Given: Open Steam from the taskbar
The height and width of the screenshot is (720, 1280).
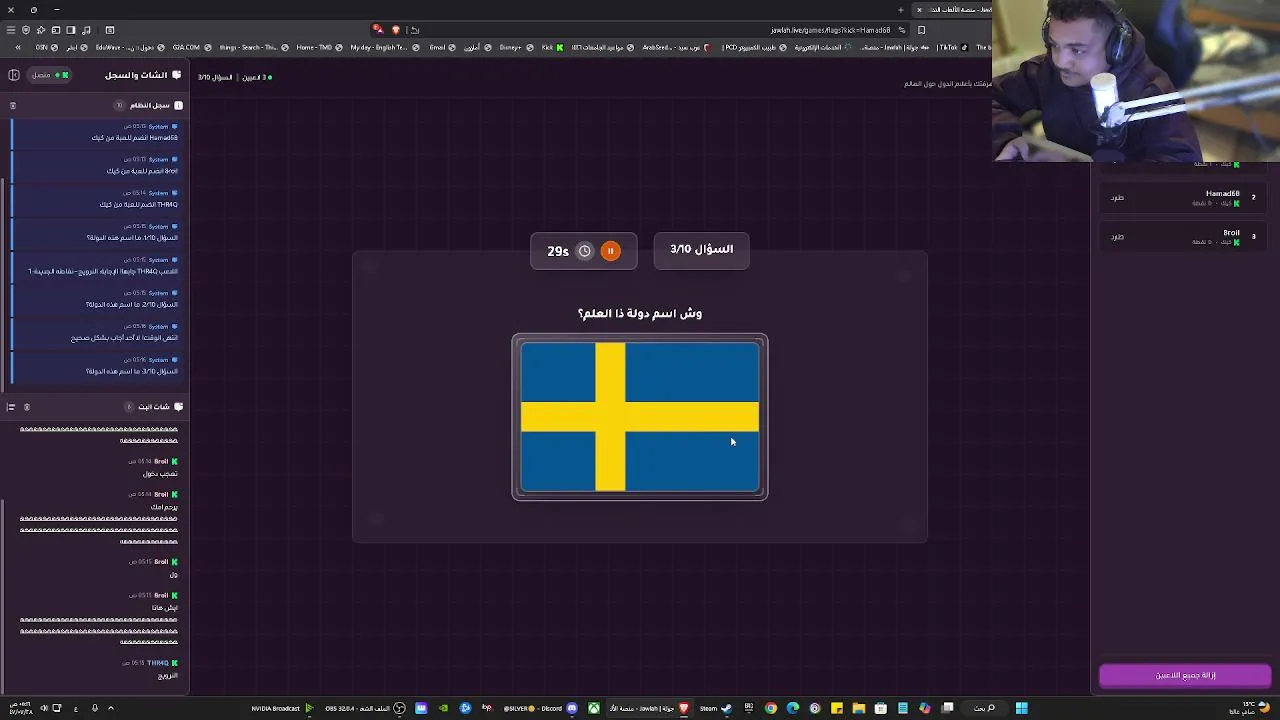Looking at the screenshot, I should click(x=715, y=708).
